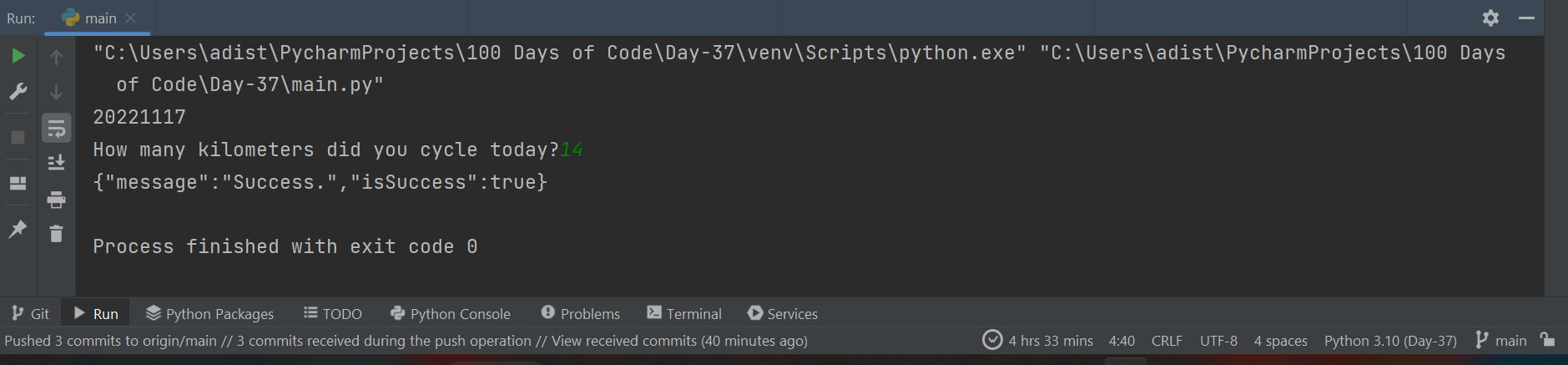
Task: Click the down arrow stack trace icon
Action: (56, 92)
